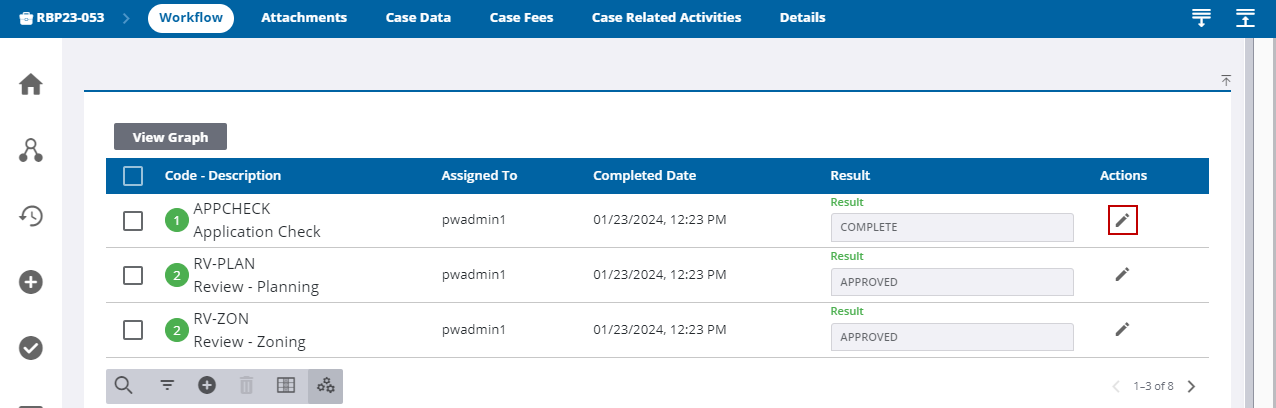Click the plus circle icon in sidebar
The image size is (1276, 408).
(31, 282)
